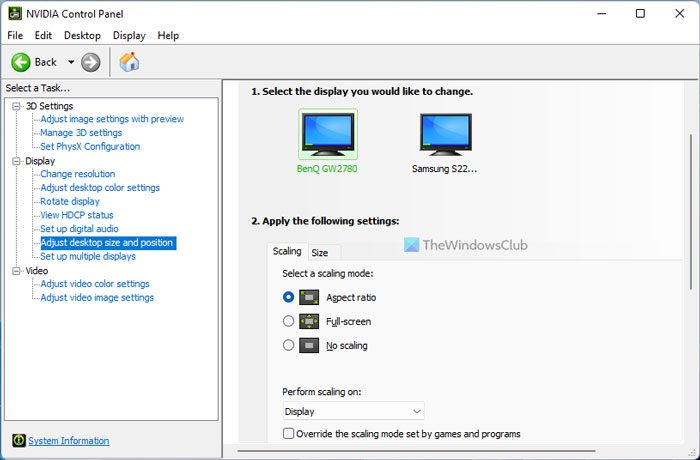Image resolution: width=700 pixels, height=460 pixels.
Task: Click the System Information icon
Action: tap(19, 440)
